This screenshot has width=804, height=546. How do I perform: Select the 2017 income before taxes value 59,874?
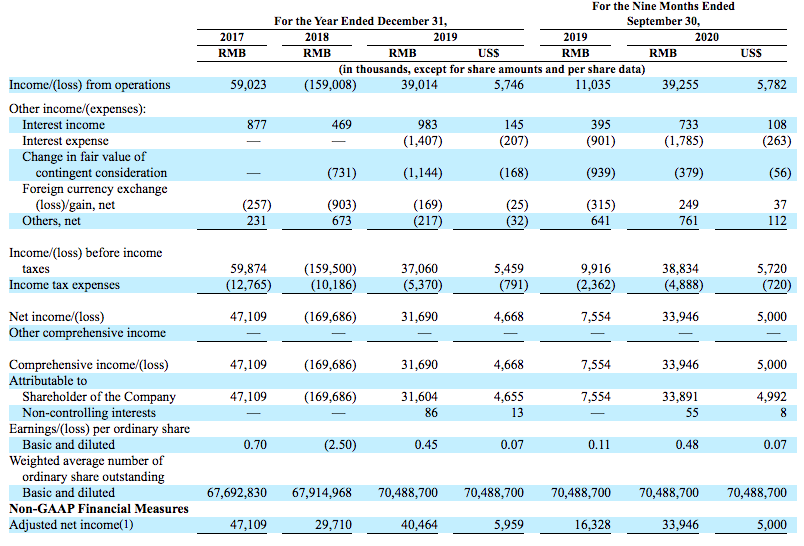pos(248,269)
